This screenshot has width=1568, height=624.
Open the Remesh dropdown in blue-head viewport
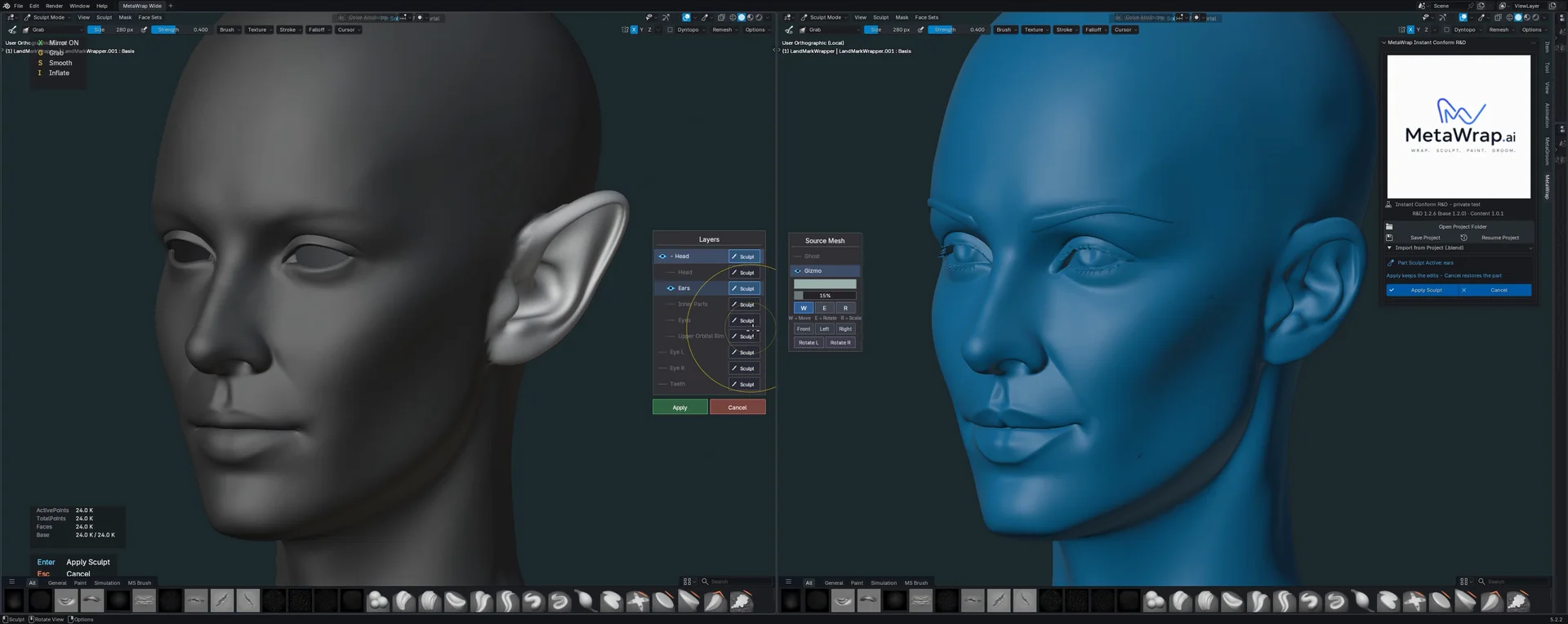[x=1501, y=29]
